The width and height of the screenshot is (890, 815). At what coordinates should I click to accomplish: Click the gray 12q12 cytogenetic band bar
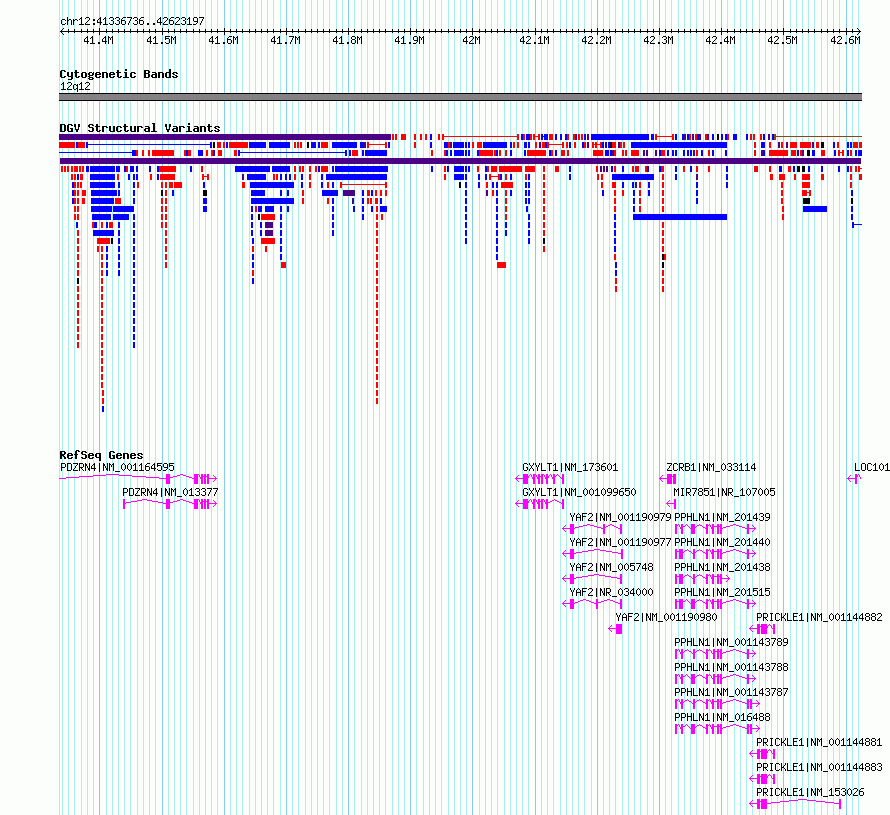click(460, 97)
